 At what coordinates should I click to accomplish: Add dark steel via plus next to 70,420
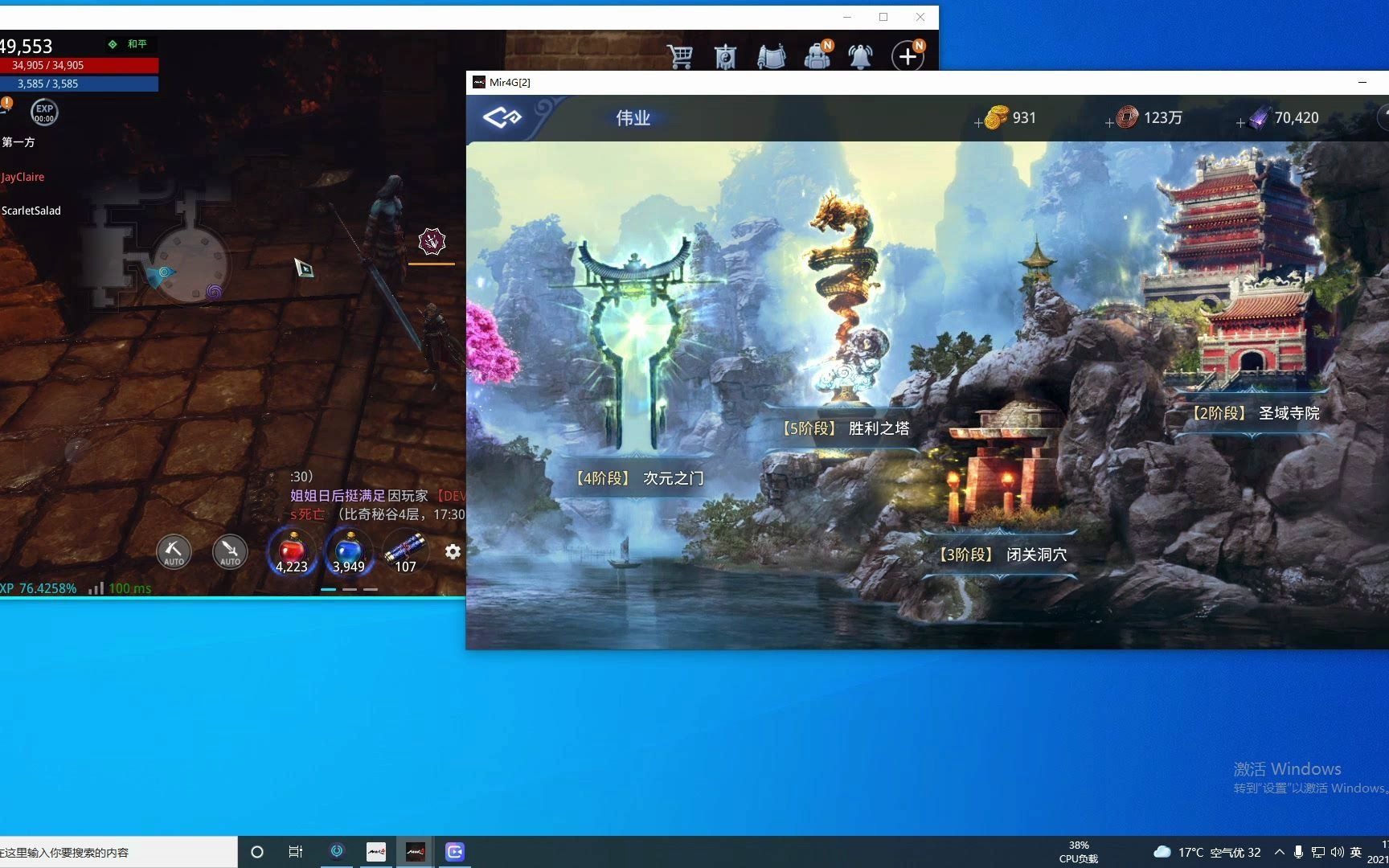1240,123
